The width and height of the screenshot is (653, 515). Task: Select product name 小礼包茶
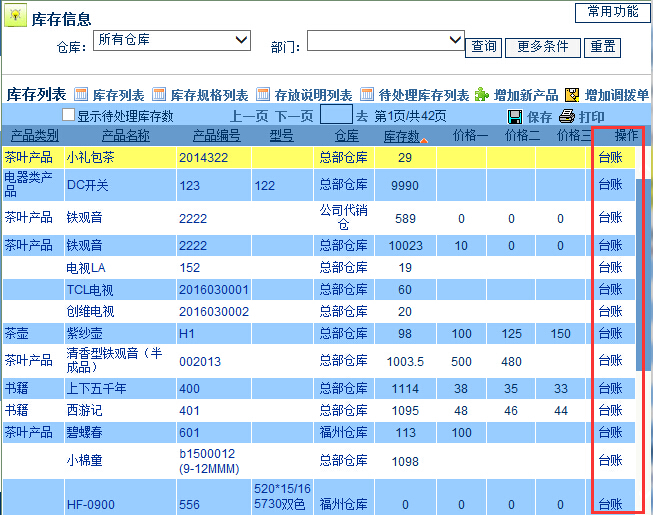90,158
